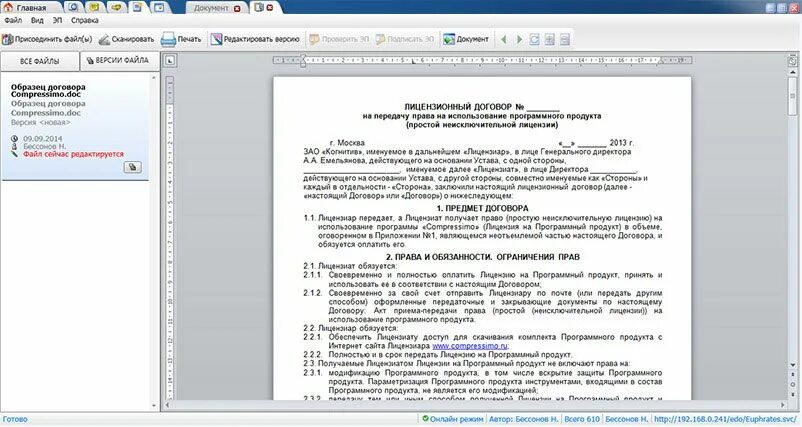Open the window tab icon

[159, 8]
